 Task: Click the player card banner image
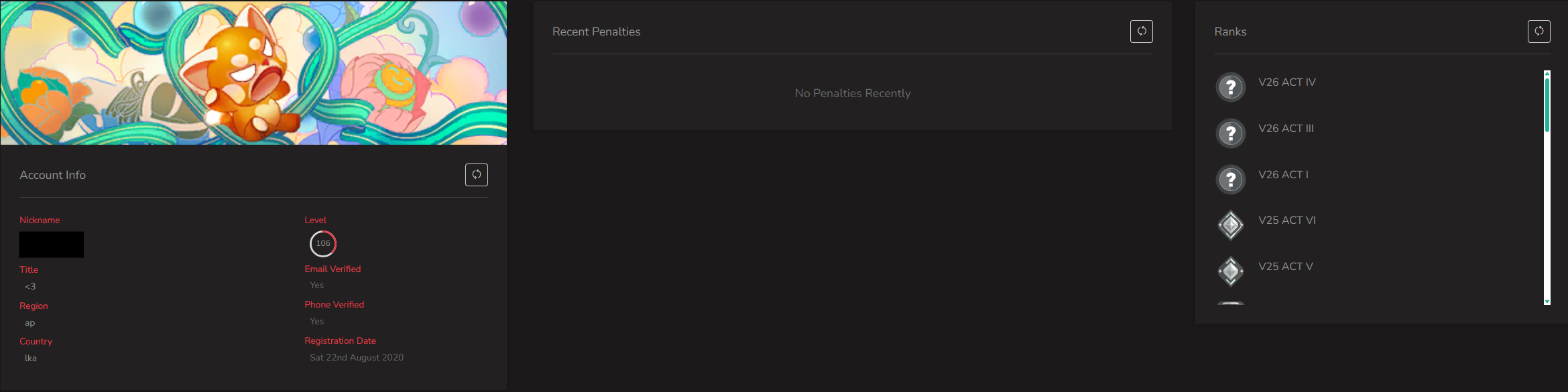click(253, 72)
